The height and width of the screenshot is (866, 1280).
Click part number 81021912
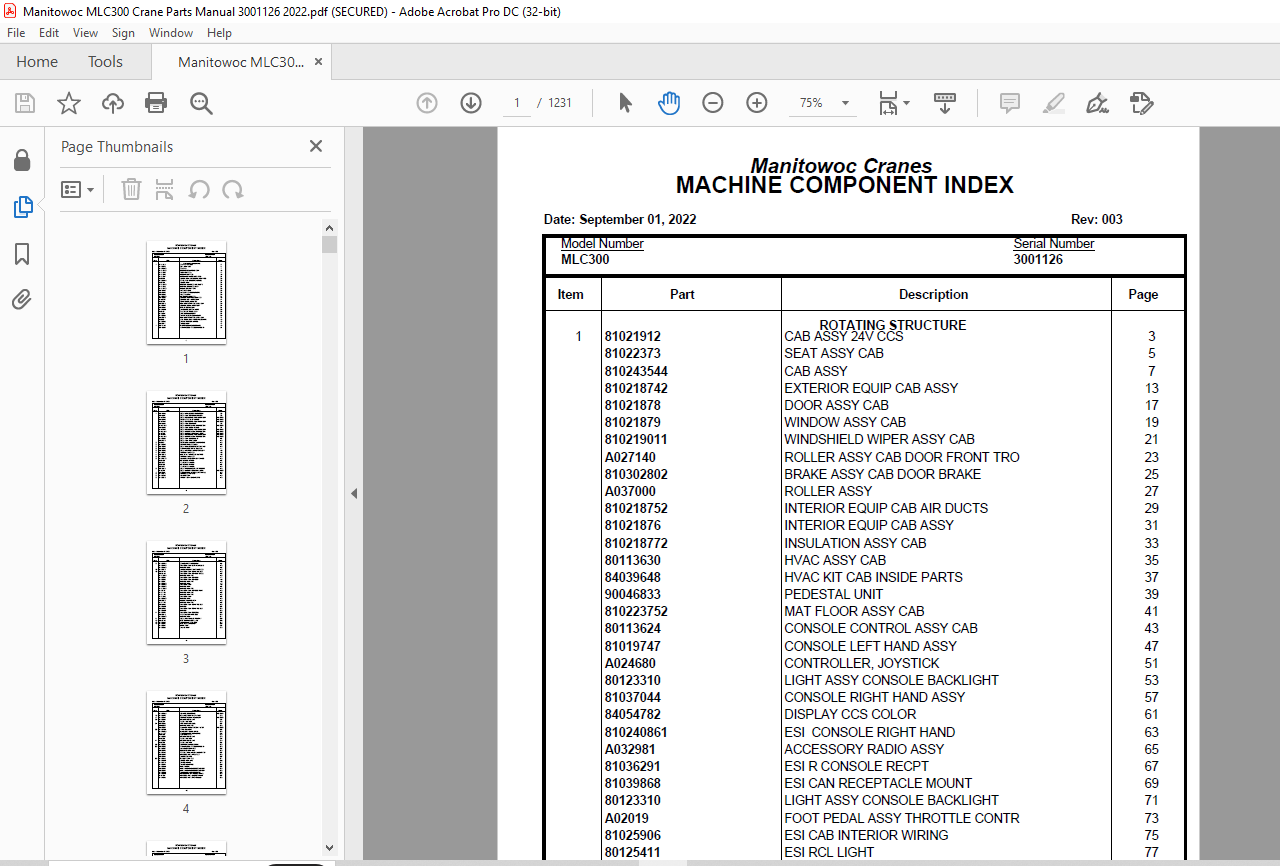pyautogui.click(x=632, y=337)
